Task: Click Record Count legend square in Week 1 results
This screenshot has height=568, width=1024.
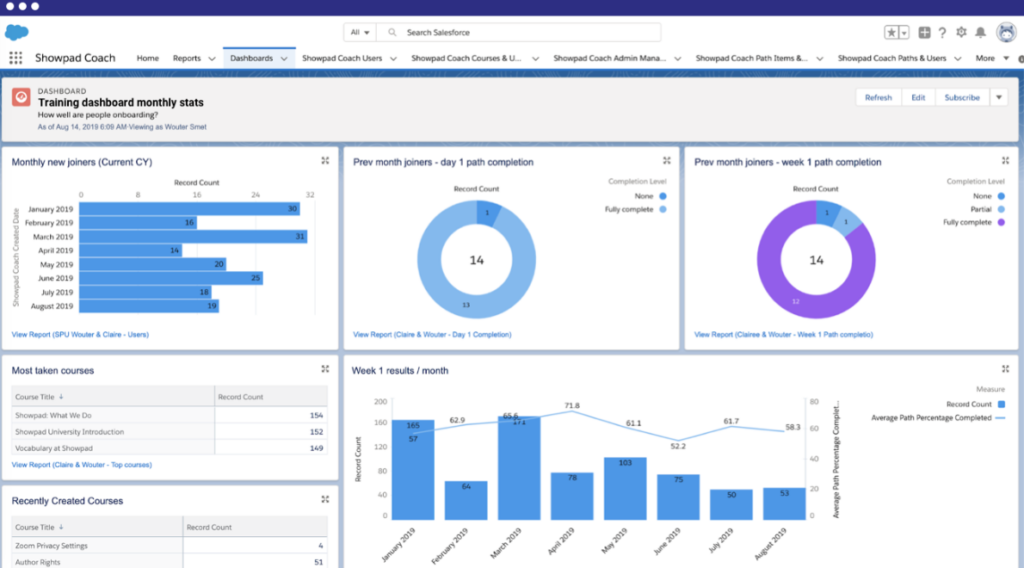Action: (x=1001, y=404)
